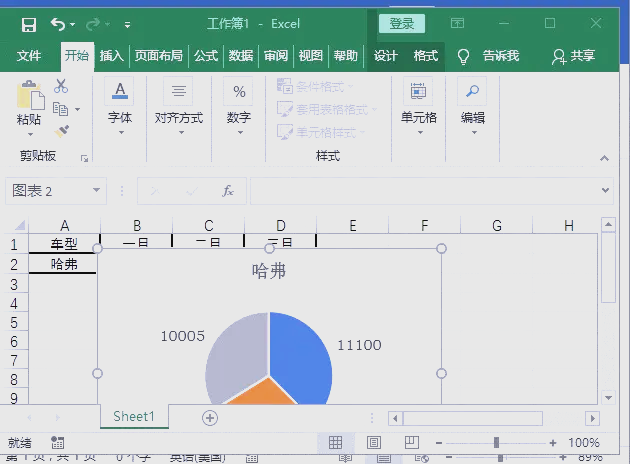Click the horizontal scrollbar right arrow
This screenshot has width=630, height=464.
coord(592,418)
